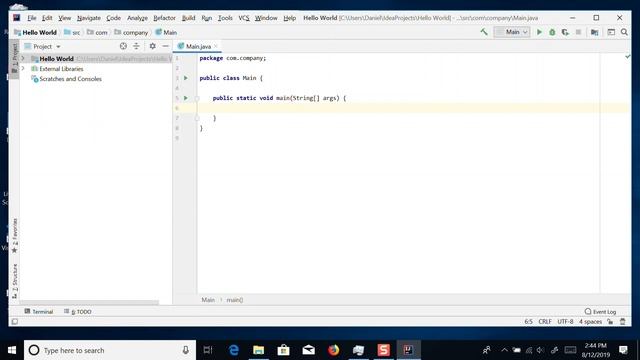Click the highlighted empty line 6 in editor
Image resolution: width=640 pixels, height=360 pixels.
click(x=412, y=108)
